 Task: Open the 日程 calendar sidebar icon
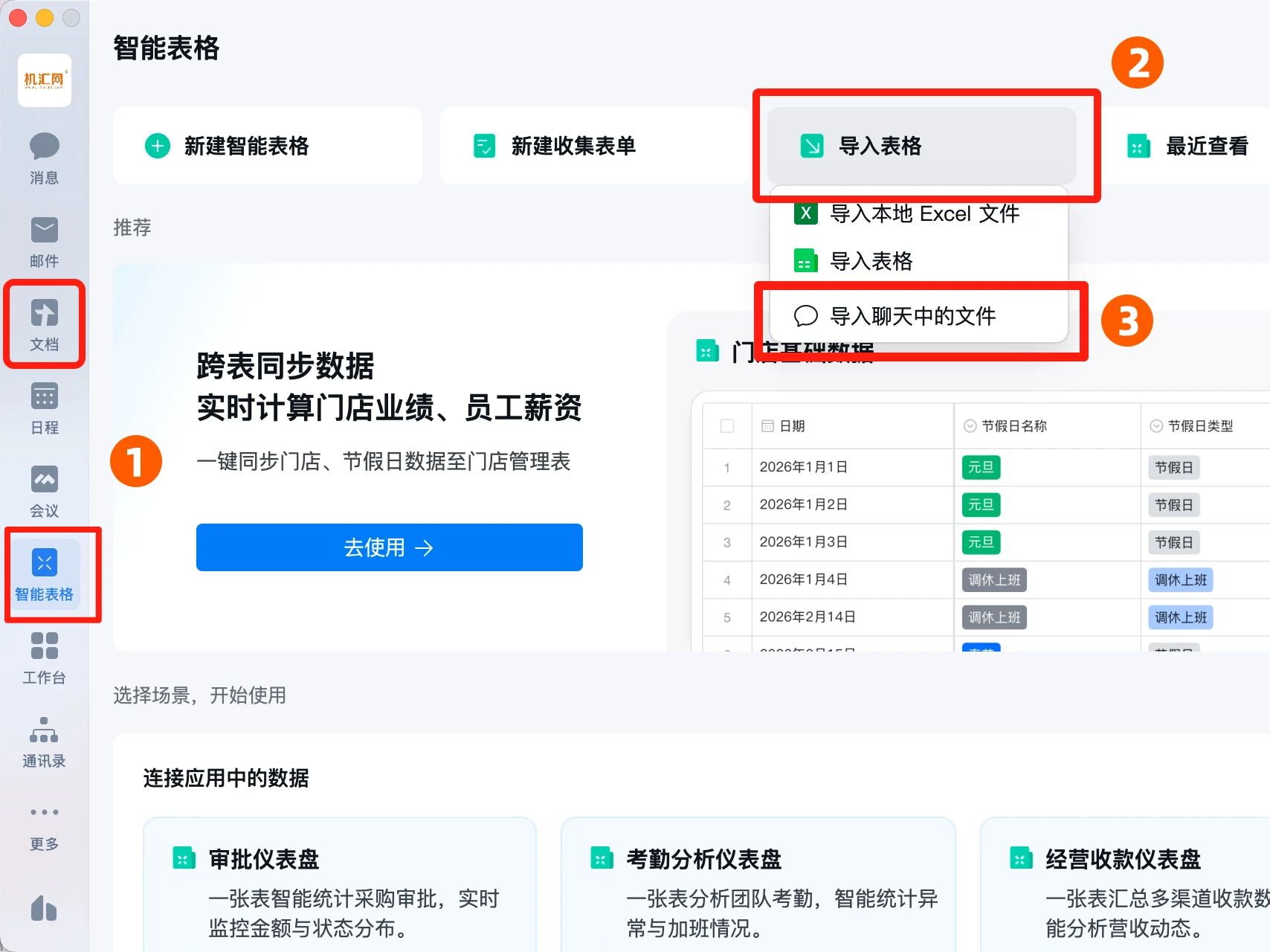pyautogui.click(x=44, y=407)
